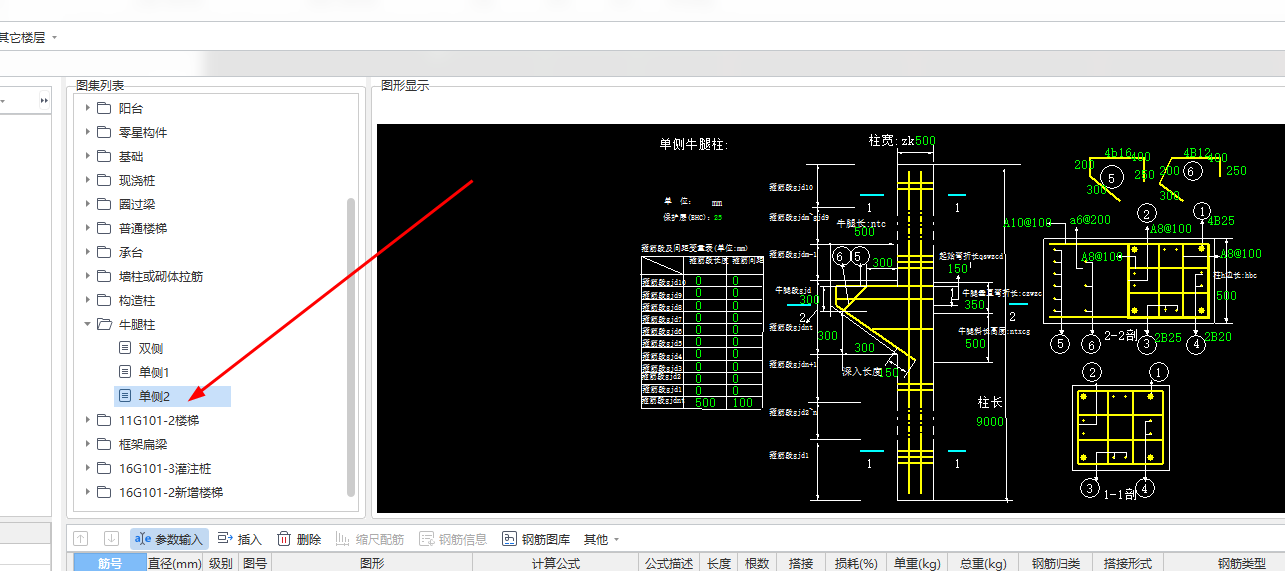Collapse the 牛腿柱 folder
This screenshot has height=571, width=1285.
coord(87,324)
